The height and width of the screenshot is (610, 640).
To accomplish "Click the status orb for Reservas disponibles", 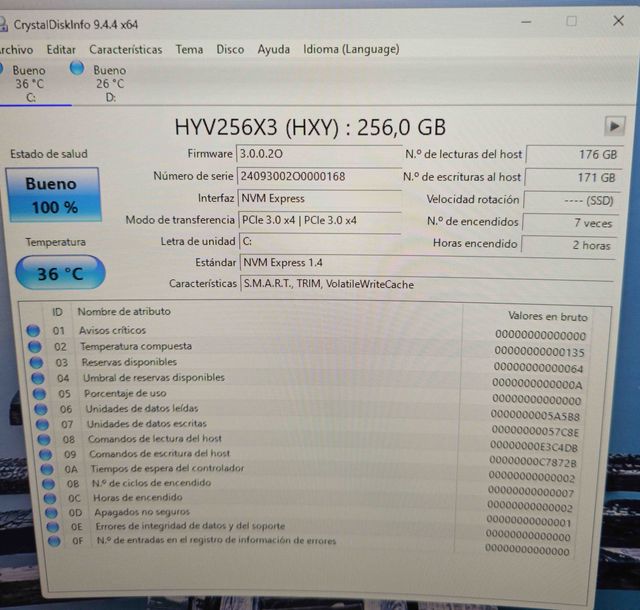I will 36,363.
